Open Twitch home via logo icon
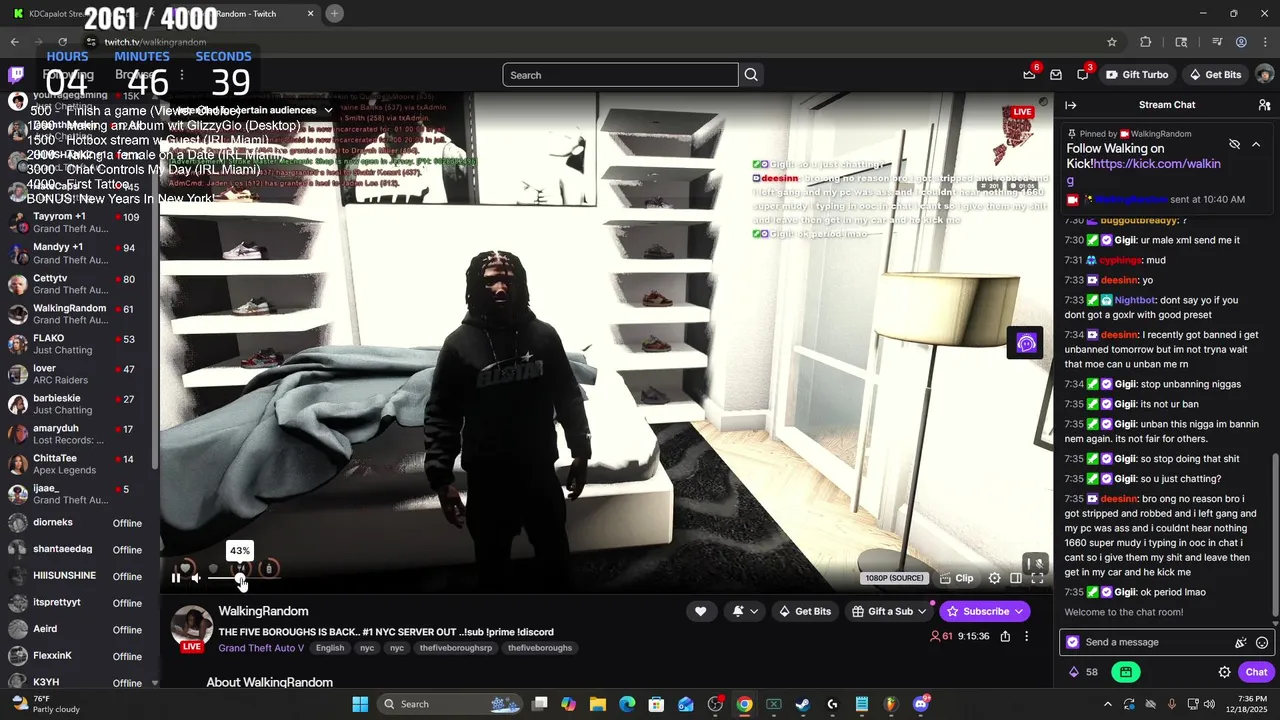The image size is (1280, 720). (x=16, y=75)
